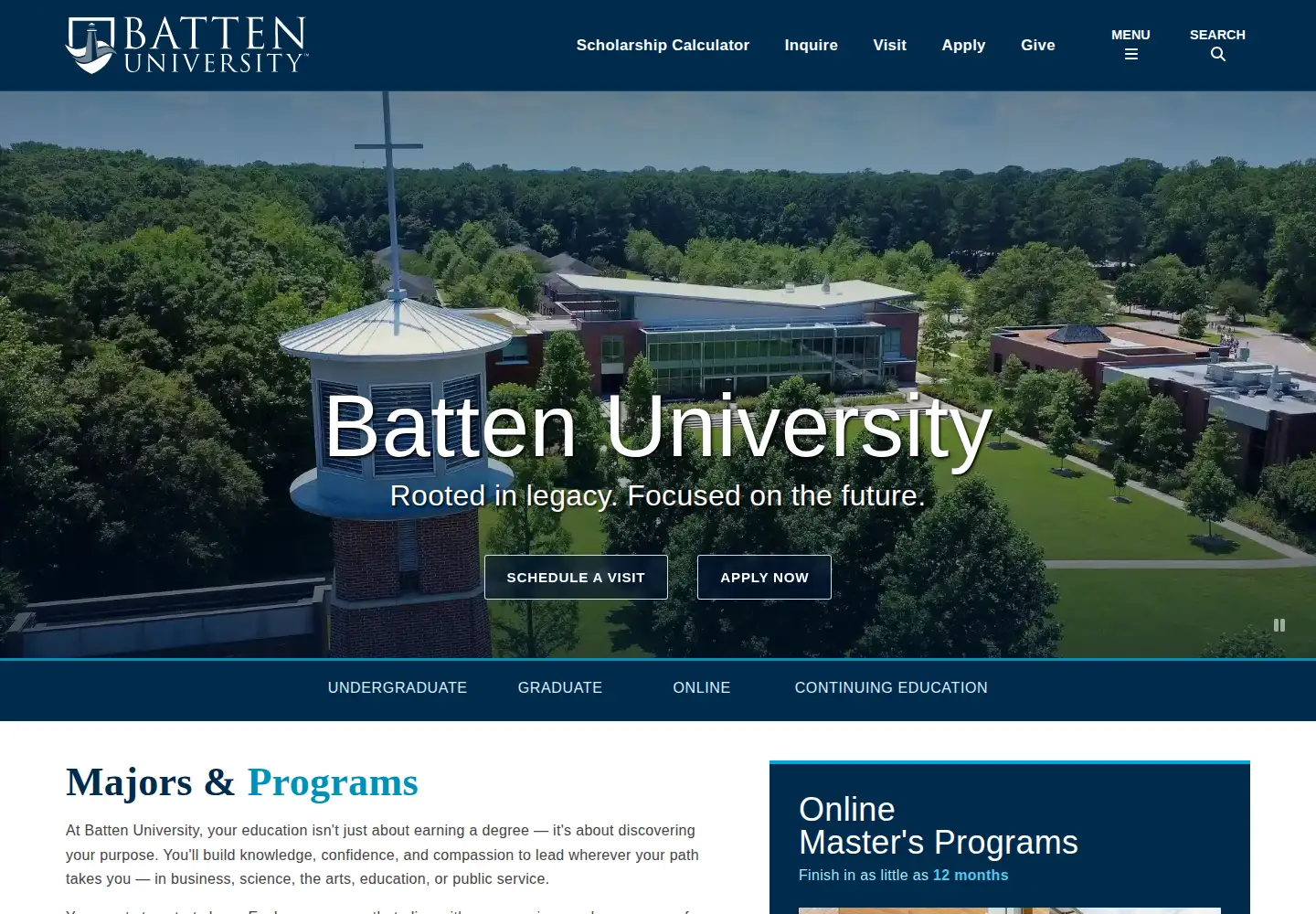The height and width of the screenshot is (914, 1316).
Task: Click the Online Master's Programs card heading
Action: [939, 825]
